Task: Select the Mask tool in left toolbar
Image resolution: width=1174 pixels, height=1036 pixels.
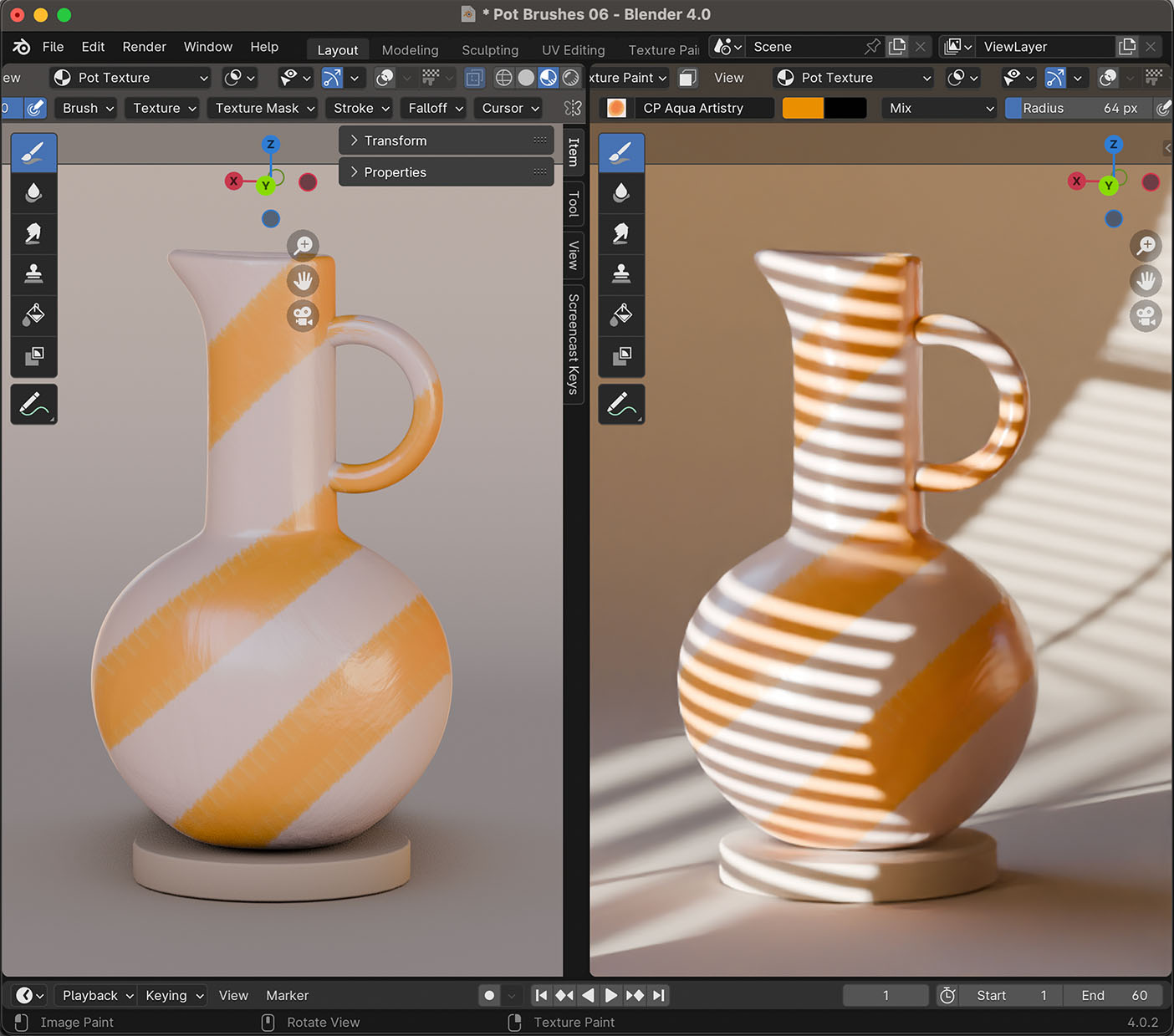Action: pos(33,356)
